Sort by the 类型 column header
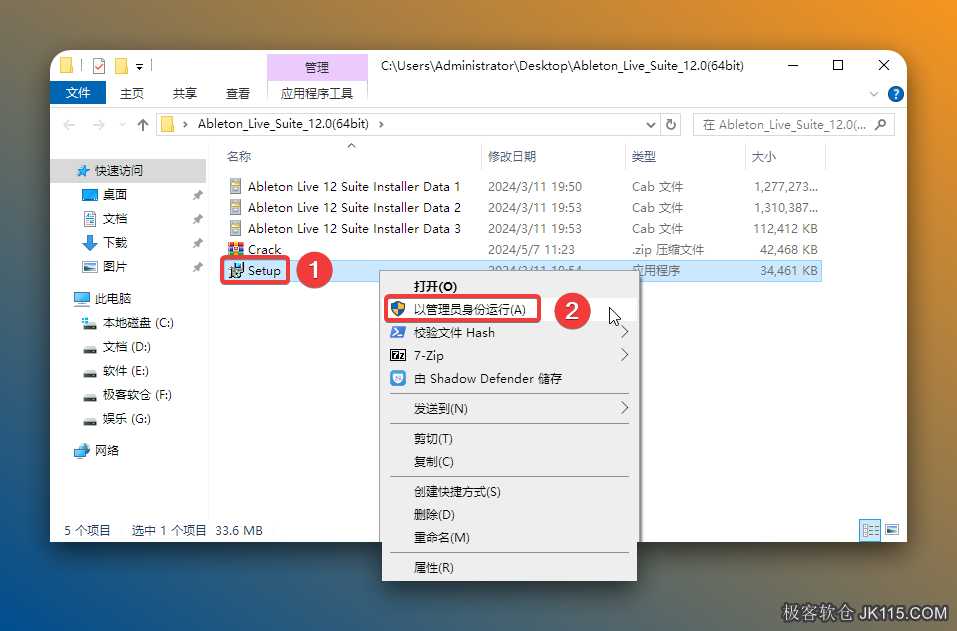The image size is (957, 631). 643,156
